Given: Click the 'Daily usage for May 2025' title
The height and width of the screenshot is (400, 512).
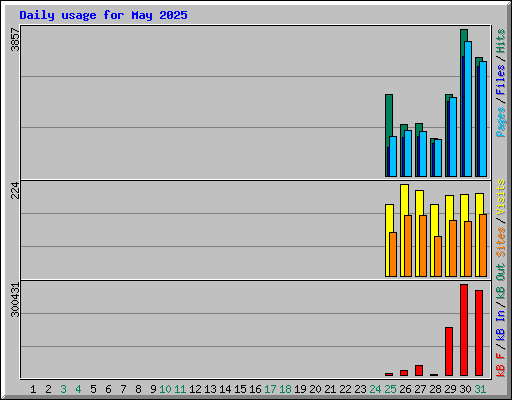Looking at the screenshot, I should pos(103,15).
